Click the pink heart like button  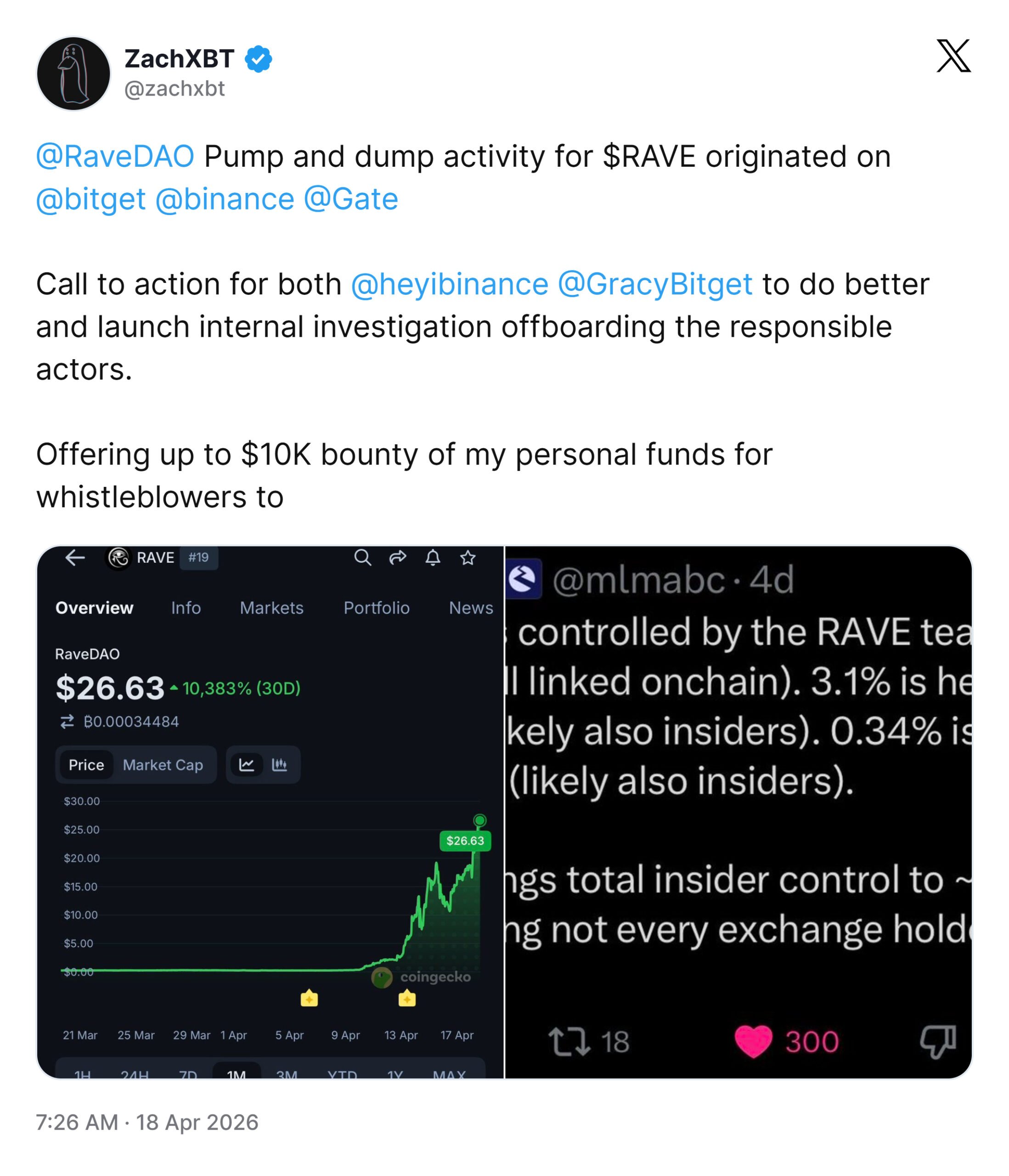pos(753,1041)
